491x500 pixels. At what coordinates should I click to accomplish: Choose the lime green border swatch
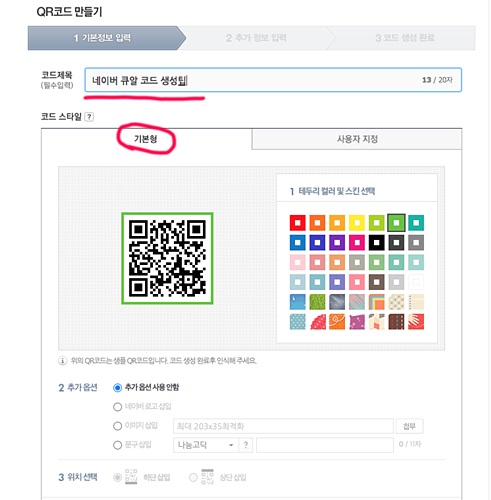click(376, 223)
